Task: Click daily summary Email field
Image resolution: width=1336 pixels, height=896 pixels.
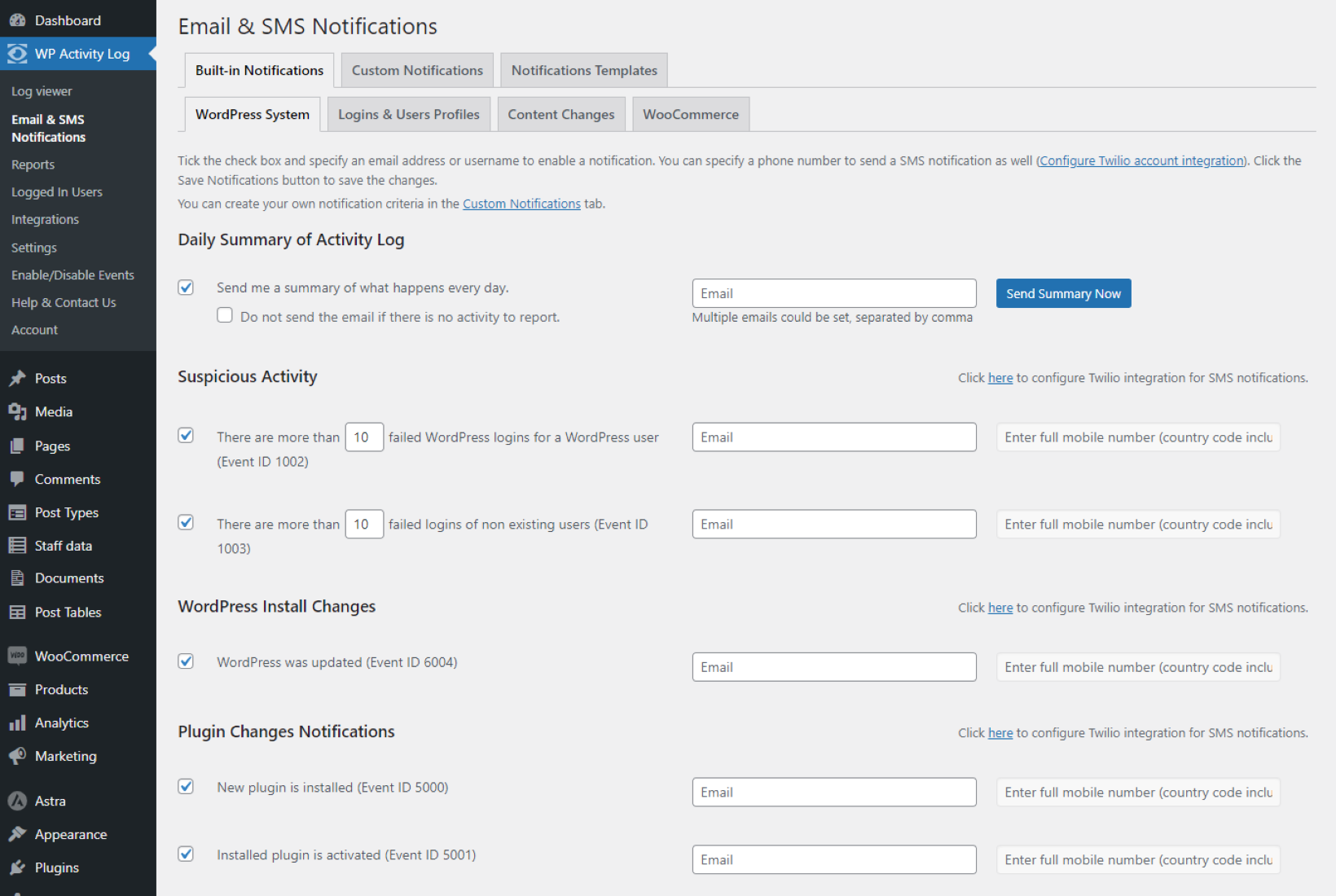Action: pos(834,294)
